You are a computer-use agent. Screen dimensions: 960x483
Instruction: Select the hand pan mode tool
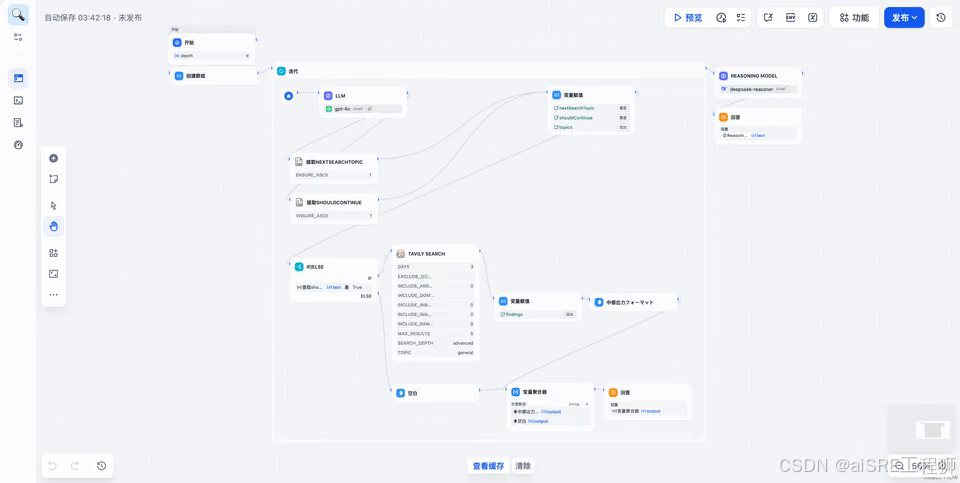(x=53, y=227)
